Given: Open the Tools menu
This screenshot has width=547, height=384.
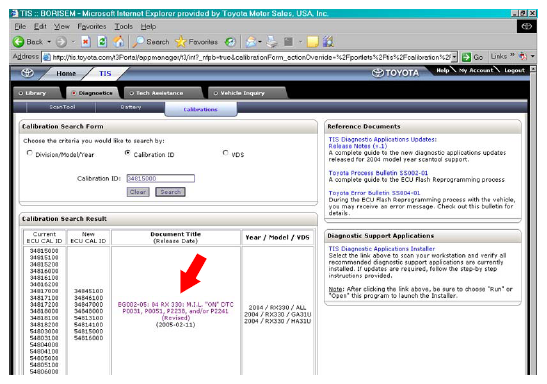Looking at the screenshot, I should pyautogui.click(x=123, y=27).
